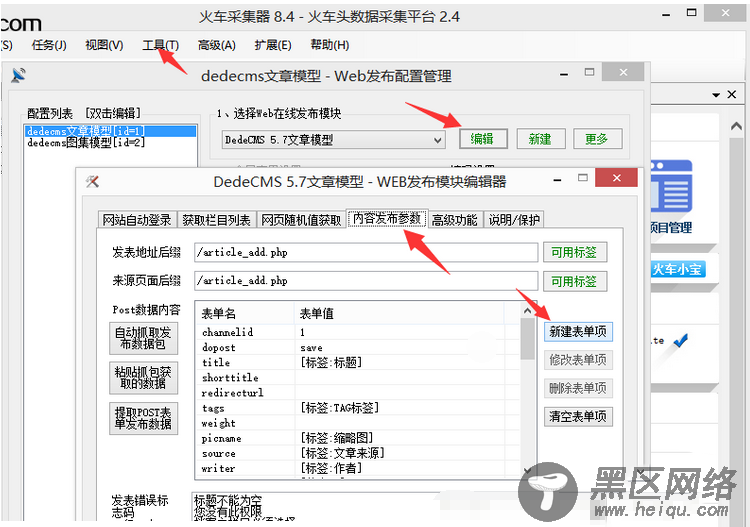The image size is (750, 527).
Task: Click the form list scrollbar thumb
Action: click(528, 339)
